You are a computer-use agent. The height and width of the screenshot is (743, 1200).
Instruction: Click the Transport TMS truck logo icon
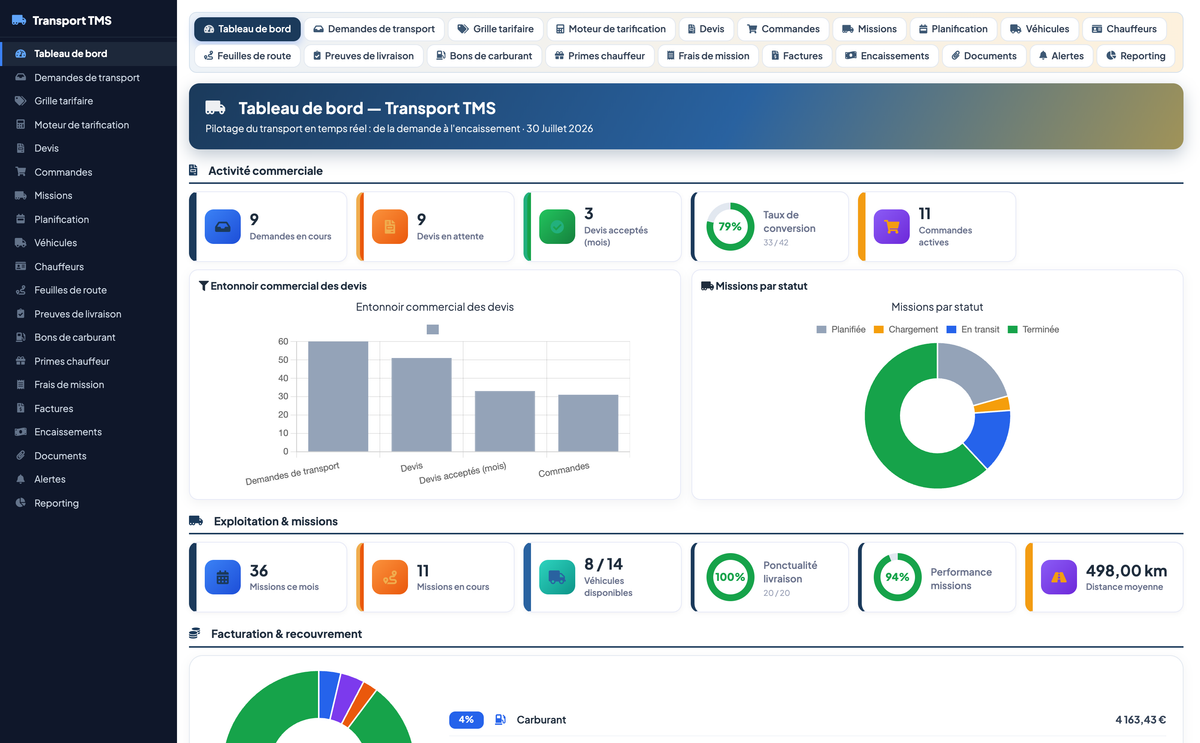19,20
